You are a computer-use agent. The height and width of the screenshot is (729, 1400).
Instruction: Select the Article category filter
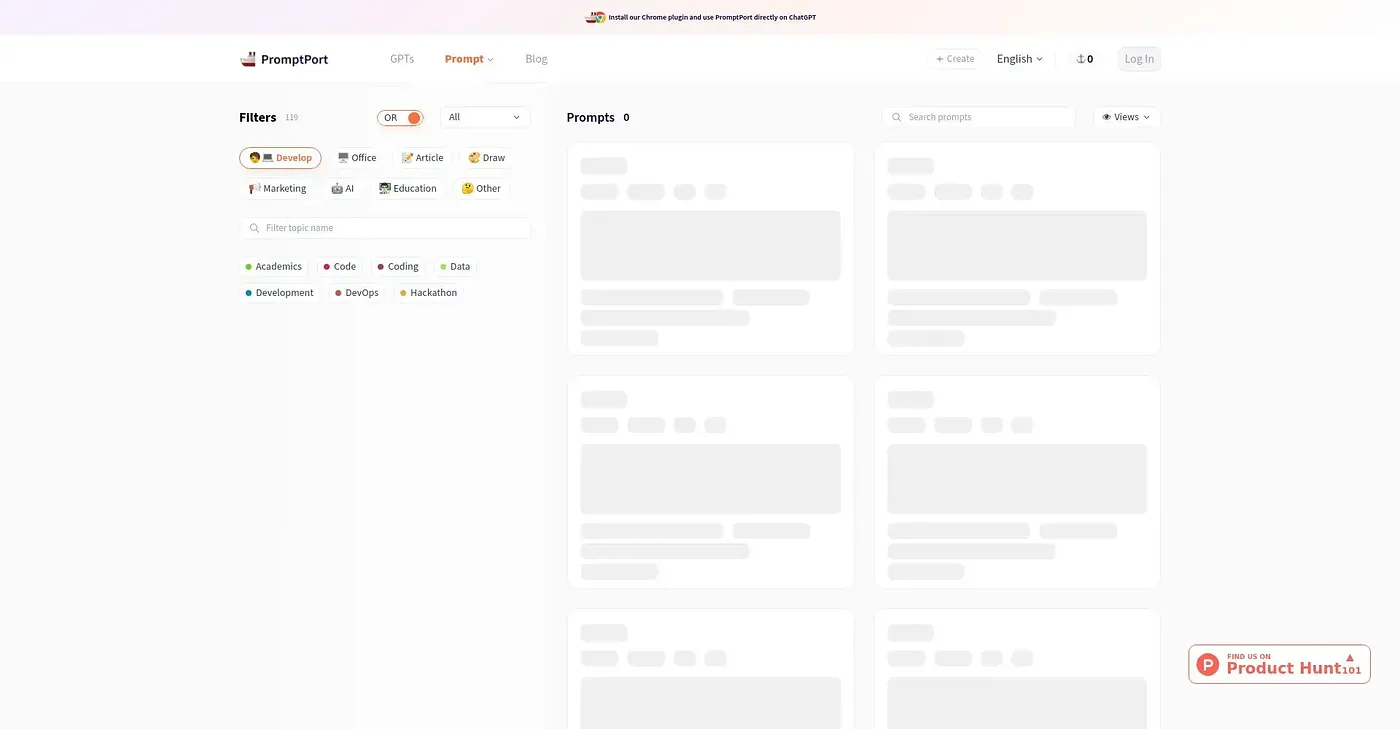click(422, 158)
